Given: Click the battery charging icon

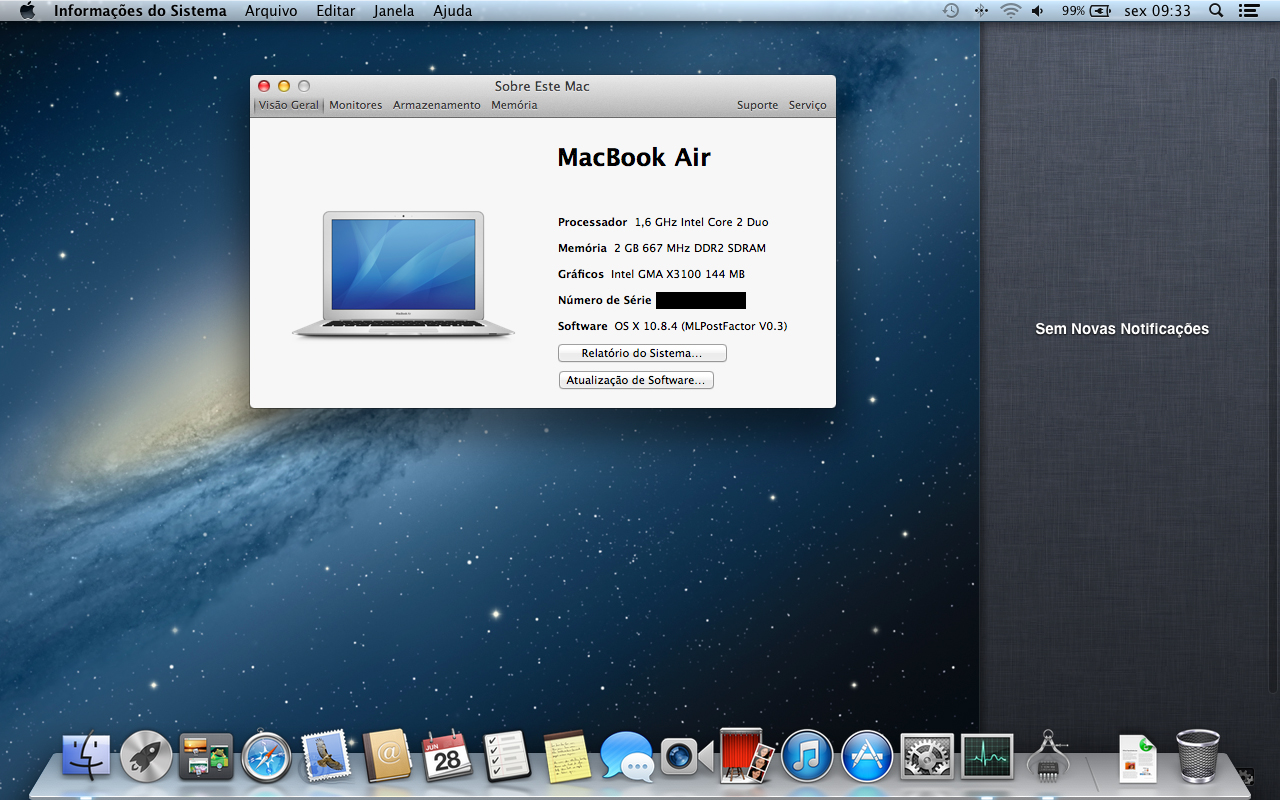Looking at the screenshot, I should (x=1101, y=11).
